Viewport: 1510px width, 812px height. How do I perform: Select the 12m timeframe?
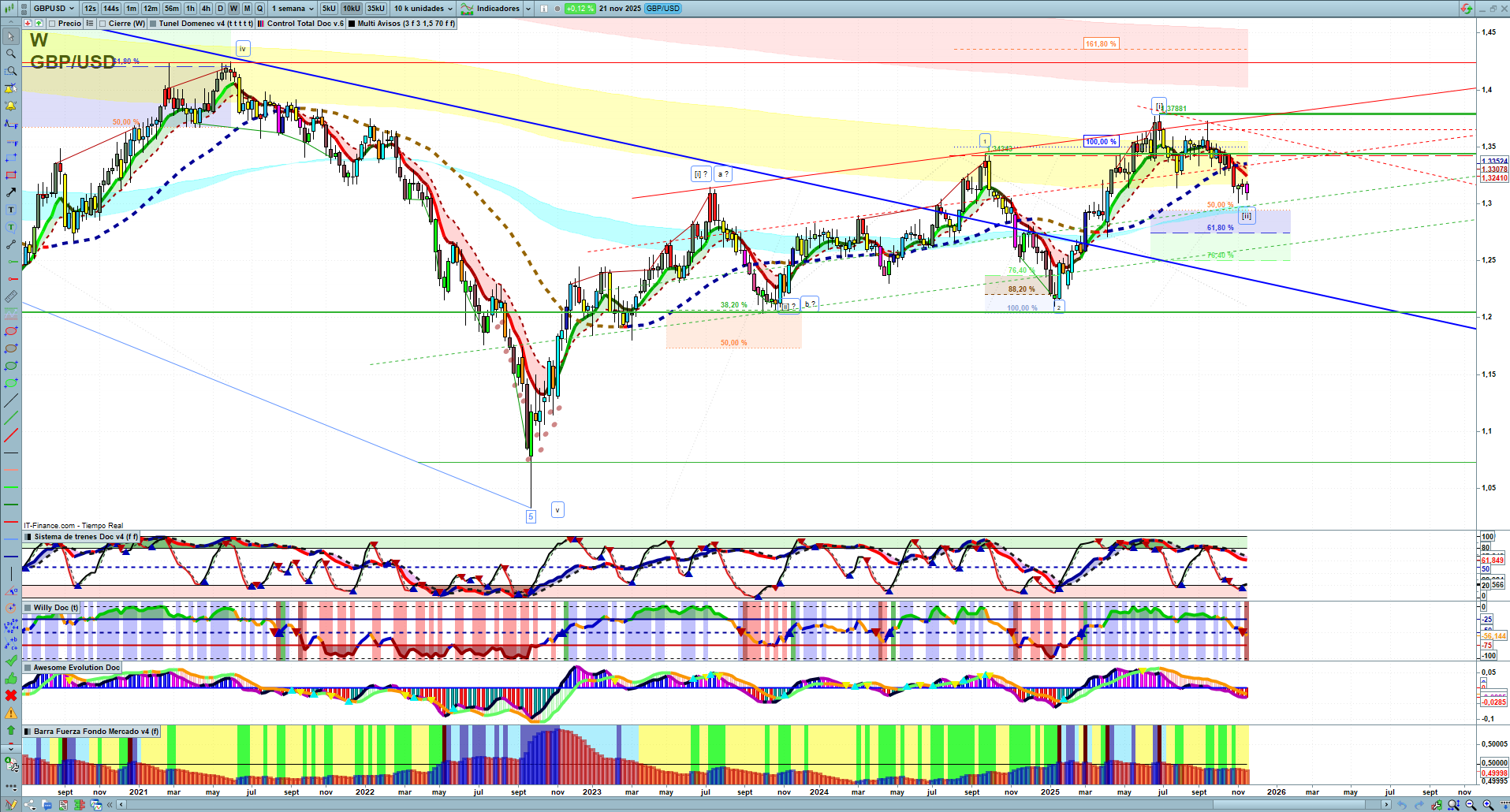click(x=151, y=9)
